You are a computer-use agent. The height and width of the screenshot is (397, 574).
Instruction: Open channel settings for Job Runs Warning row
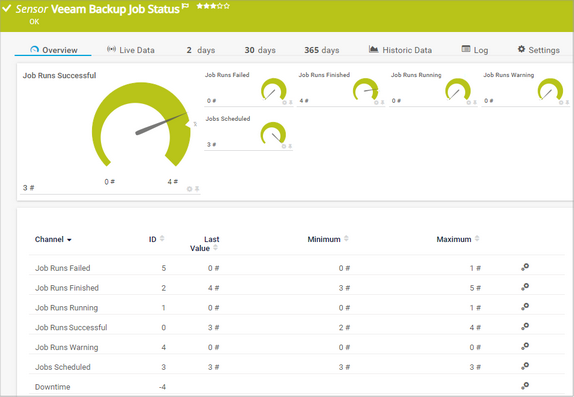pyautogui.click(x=525, y=346)
